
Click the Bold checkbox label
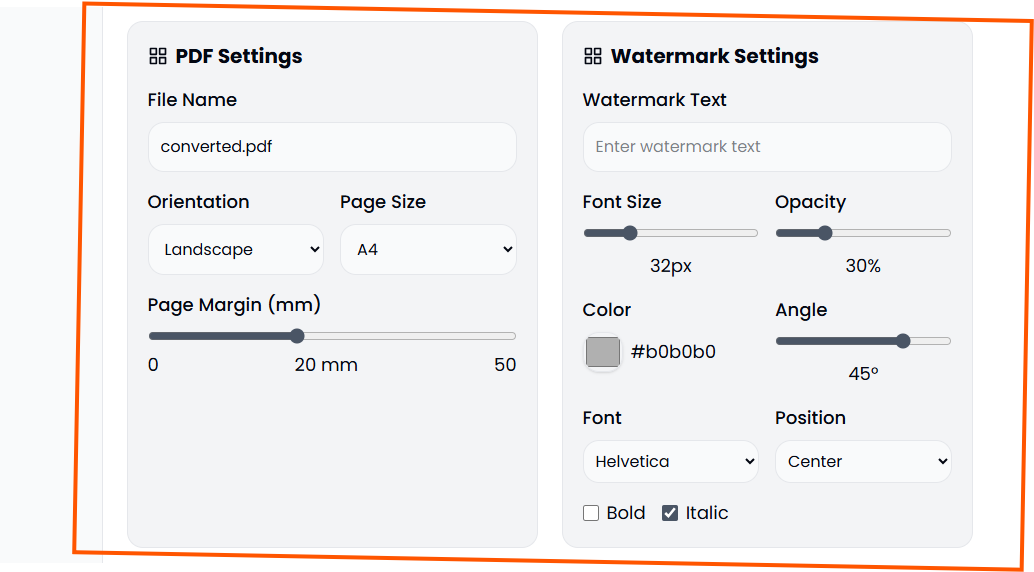pos(626,513)
